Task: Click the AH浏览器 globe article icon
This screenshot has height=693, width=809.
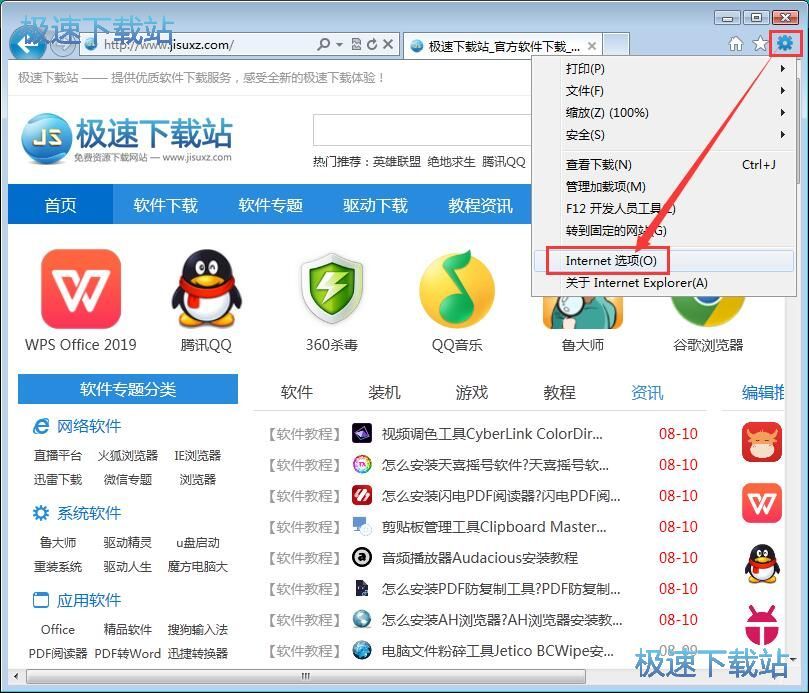Action: 362,619
